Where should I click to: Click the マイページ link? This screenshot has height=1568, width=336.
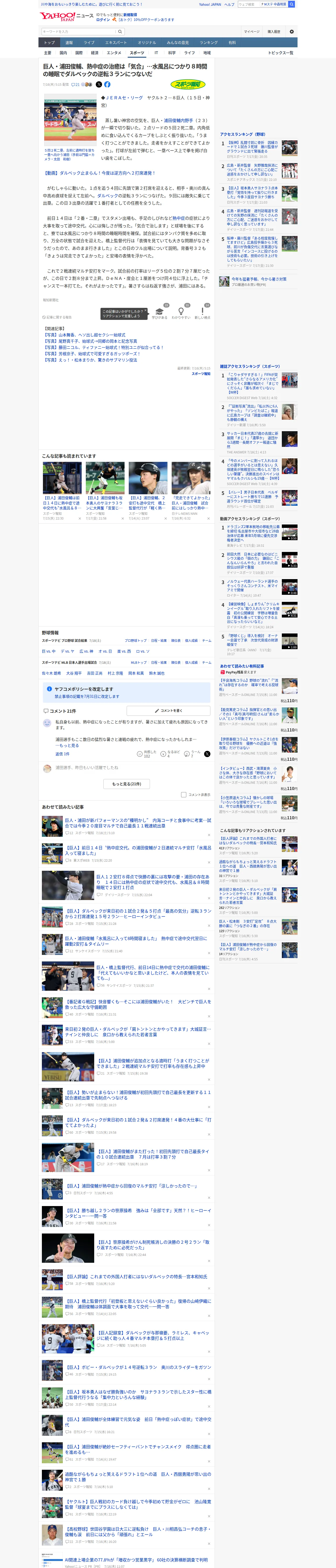pos(251,32)
